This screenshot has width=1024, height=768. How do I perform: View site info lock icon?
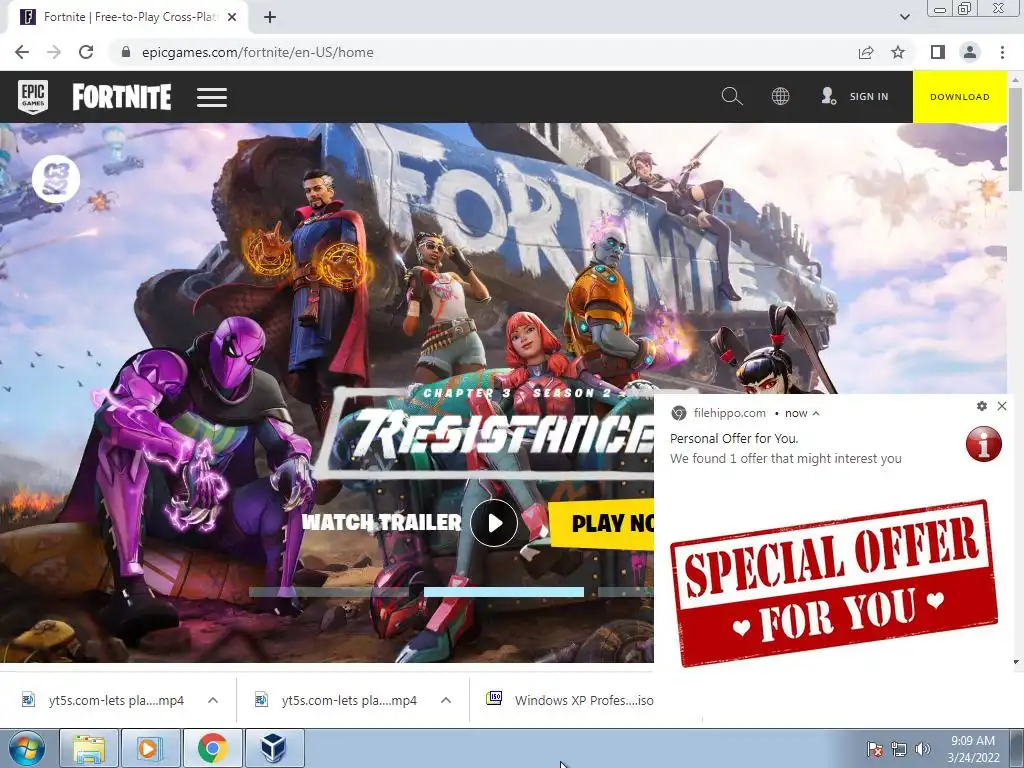coord(126,52)
